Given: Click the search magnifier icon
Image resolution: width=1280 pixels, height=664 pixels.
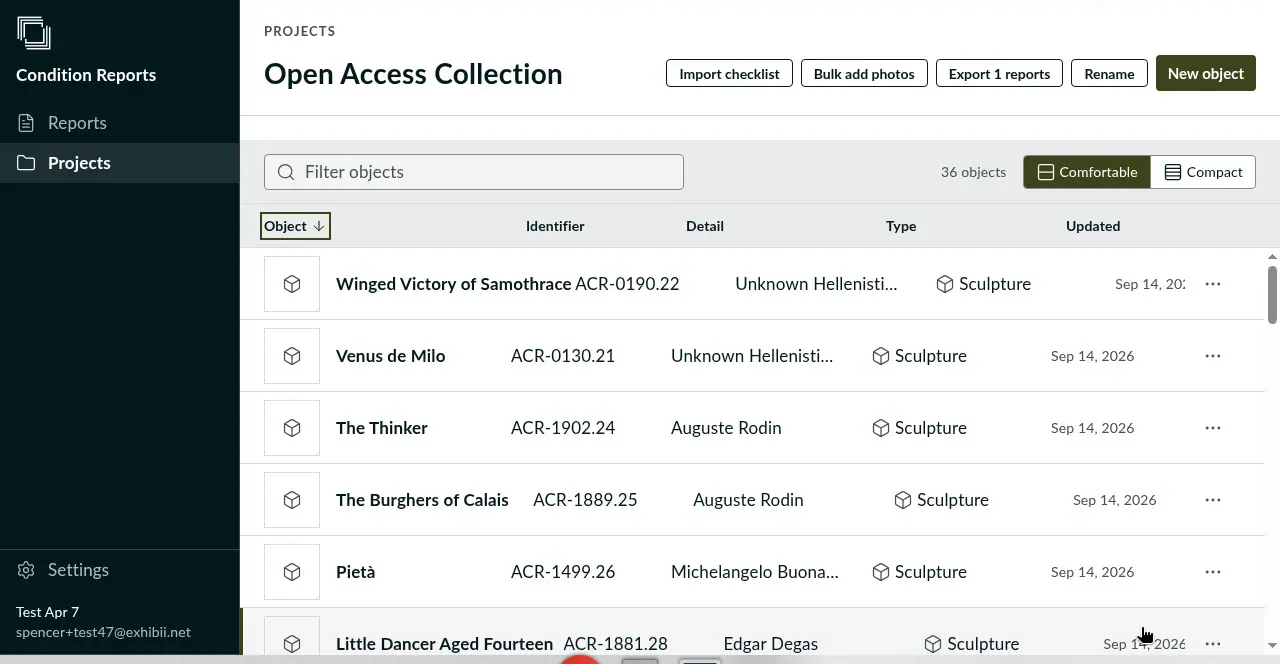Looking at the screenshot, I should [x=286, y=172].
